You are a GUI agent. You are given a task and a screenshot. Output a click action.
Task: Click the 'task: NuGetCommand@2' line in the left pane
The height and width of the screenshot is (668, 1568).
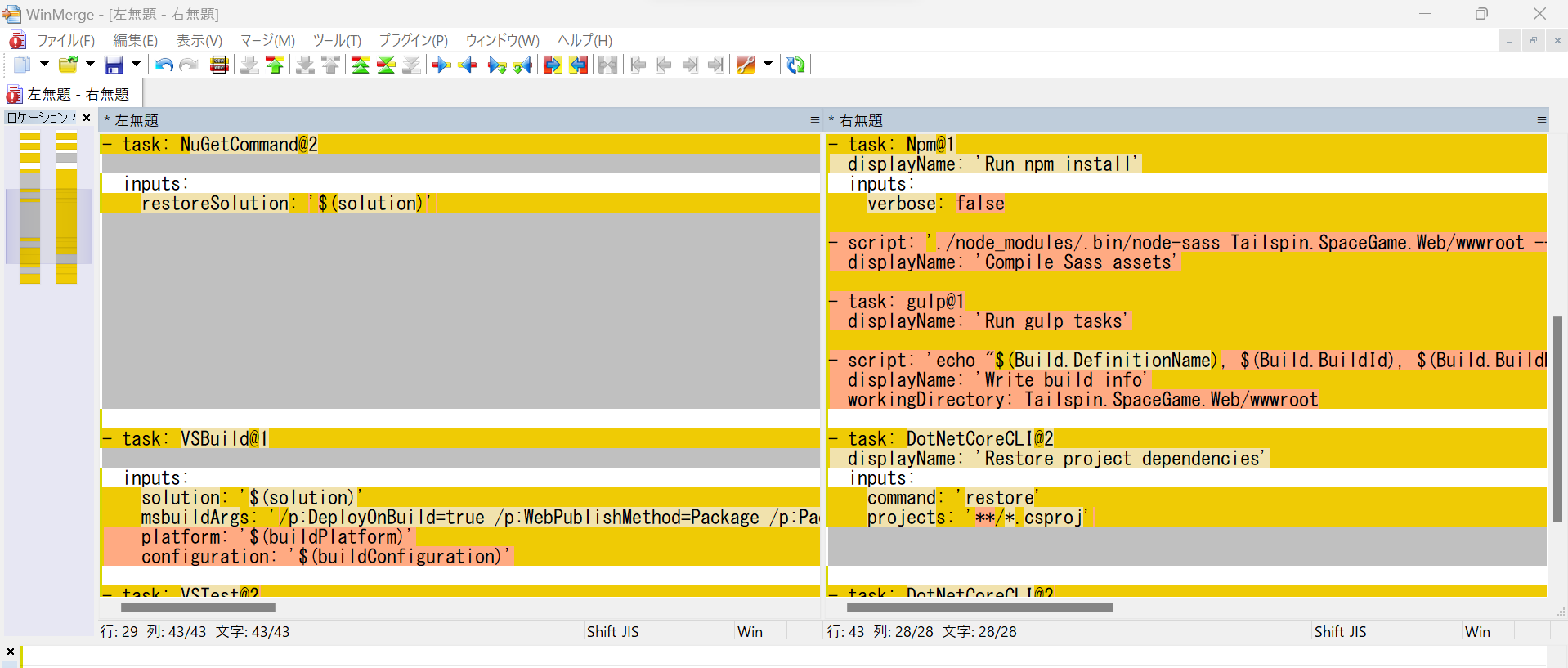click(x=459, y=144)
